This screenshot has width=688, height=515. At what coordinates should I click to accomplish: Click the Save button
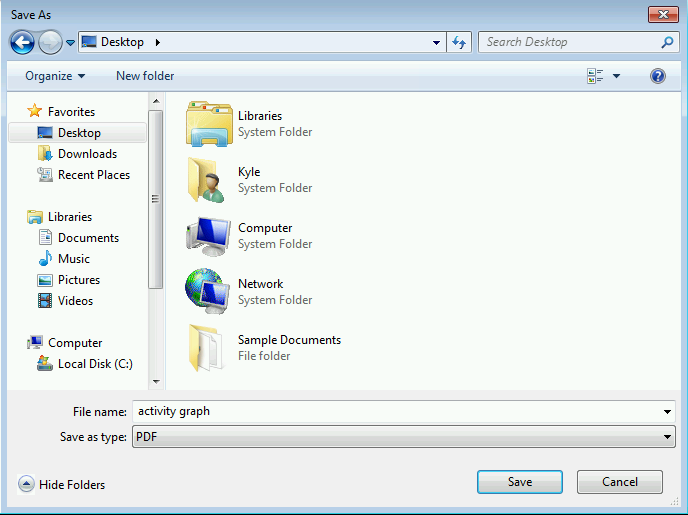[520, 482]
